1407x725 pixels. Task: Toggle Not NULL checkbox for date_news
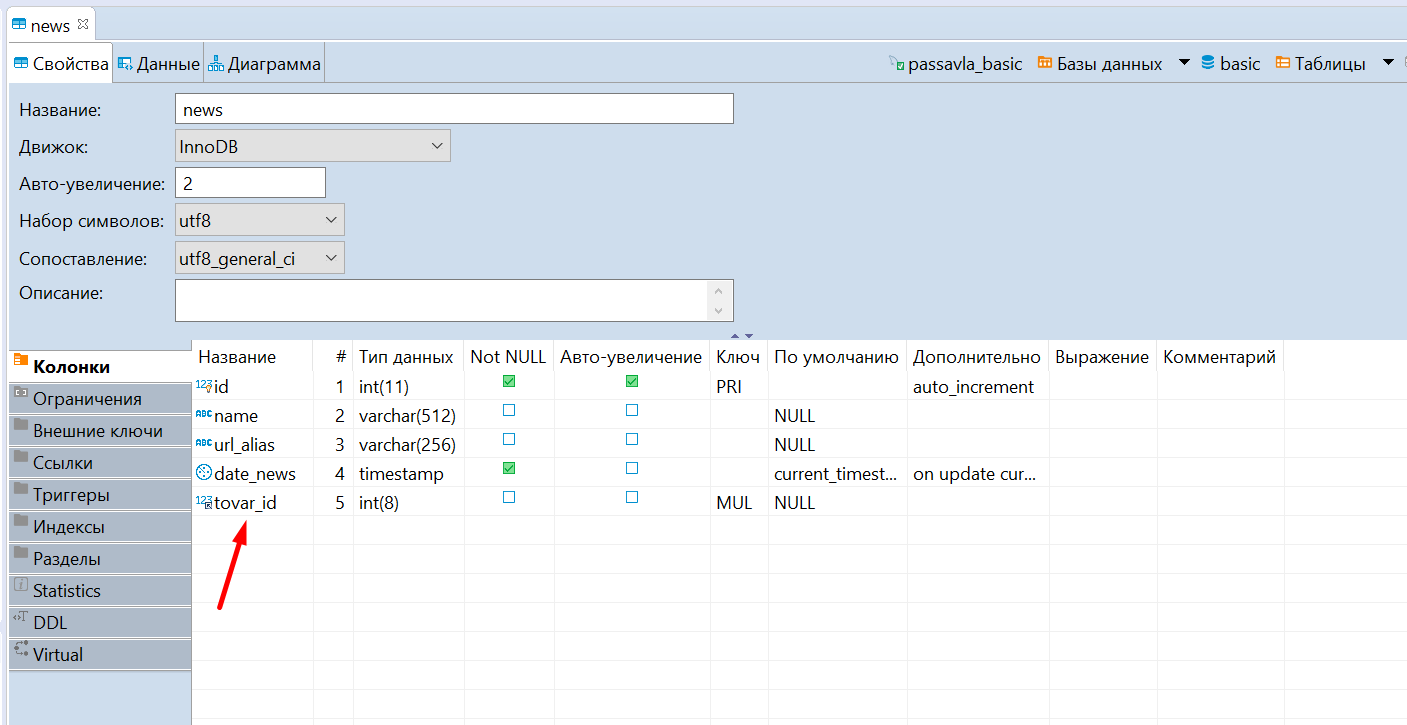tap(509, 468)
